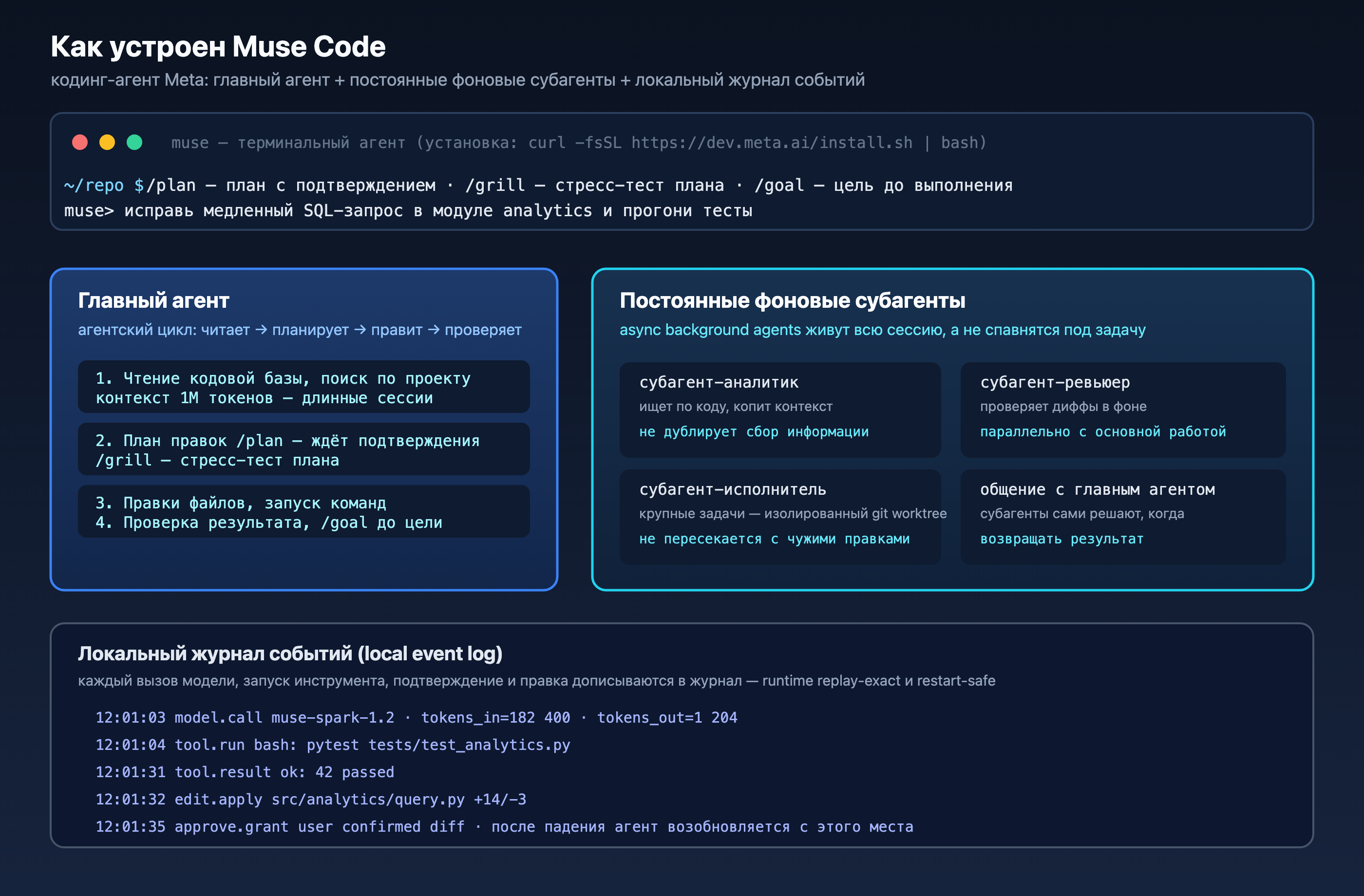Click the 'Главный агент' heading

[153, 300]
